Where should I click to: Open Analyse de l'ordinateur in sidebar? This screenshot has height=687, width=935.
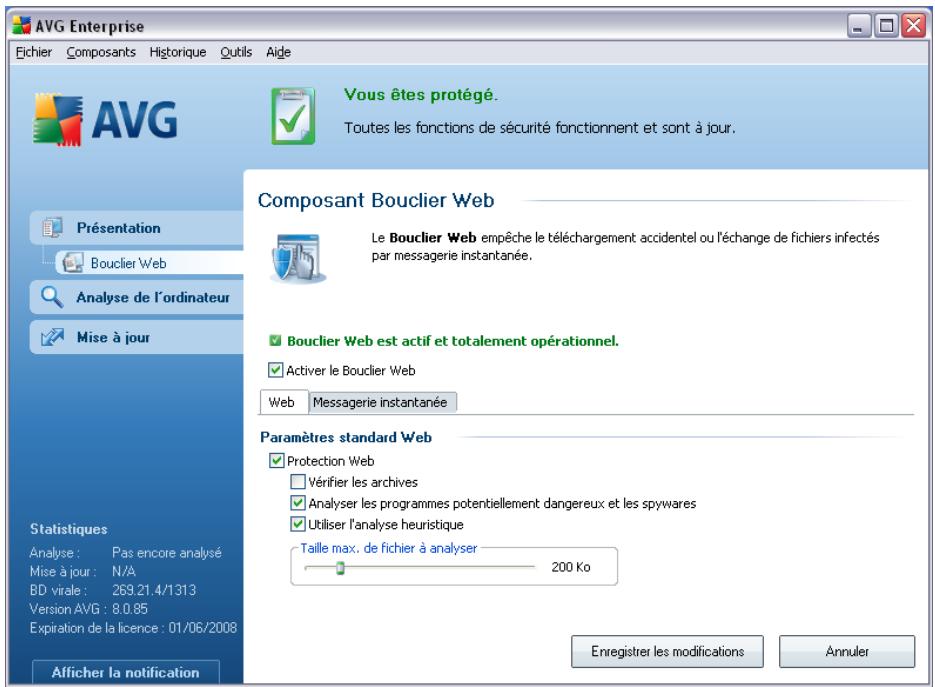tap(137, 297)
